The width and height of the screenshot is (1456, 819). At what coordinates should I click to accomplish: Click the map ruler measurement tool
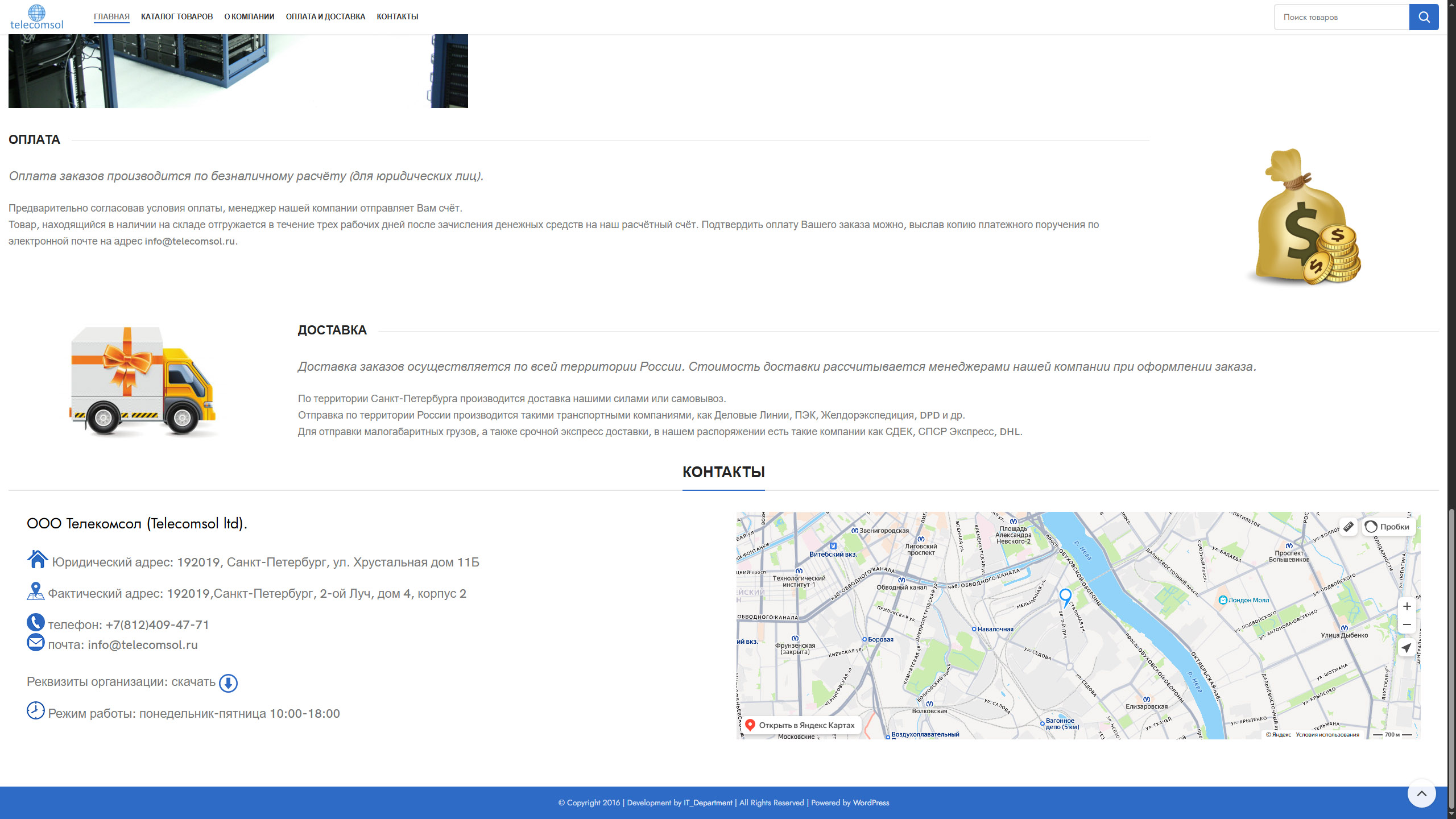(x=1348, y=527)
